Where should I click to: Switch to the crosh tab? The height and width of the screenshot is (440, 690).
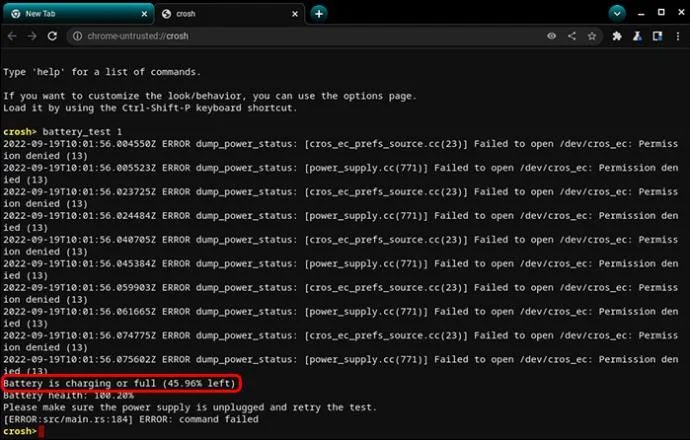229,14
